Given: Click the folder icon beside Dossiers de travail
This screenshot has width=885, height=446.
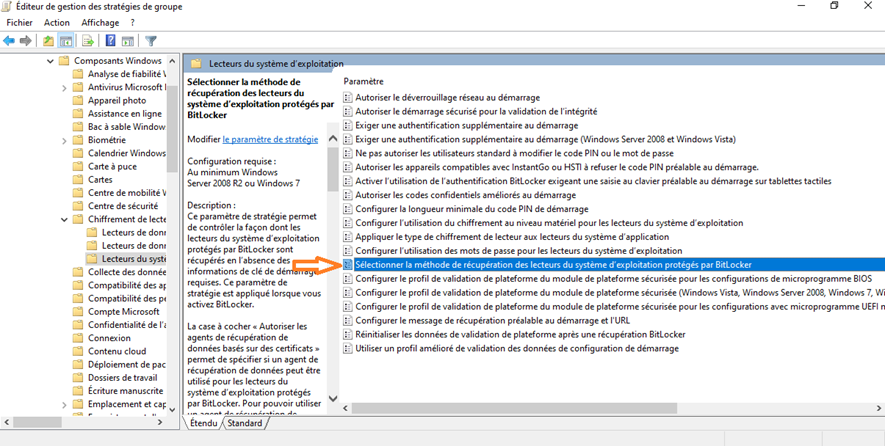Looking at the screenshot, I should pyautogui.click(x=78, y=378).
